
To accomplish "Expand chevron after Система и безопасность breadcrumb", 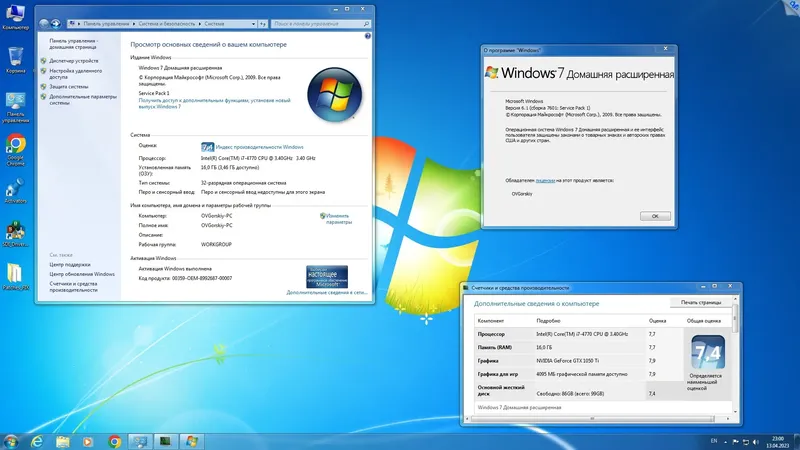I will pos(199,24).
